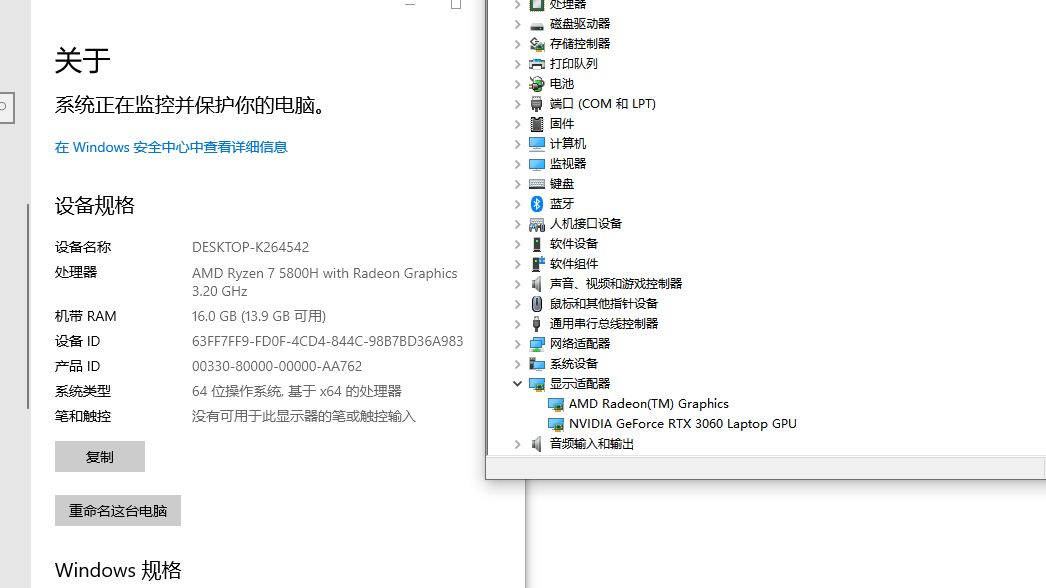This screenshot has width=1046, height=588.
Task: Select the 鼠标和其他指针设备 label
Action: [x=603, y=304]
